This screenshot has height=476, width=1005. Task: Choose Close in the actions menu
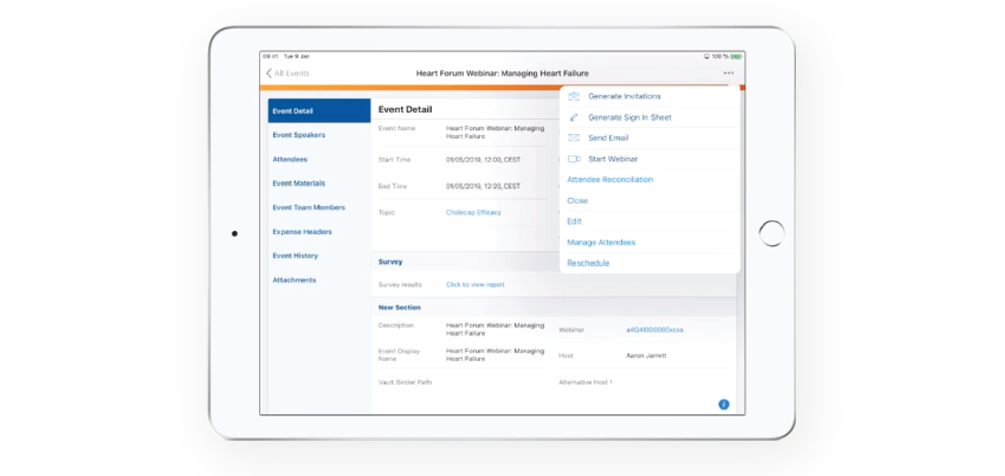tap(578, 201)
